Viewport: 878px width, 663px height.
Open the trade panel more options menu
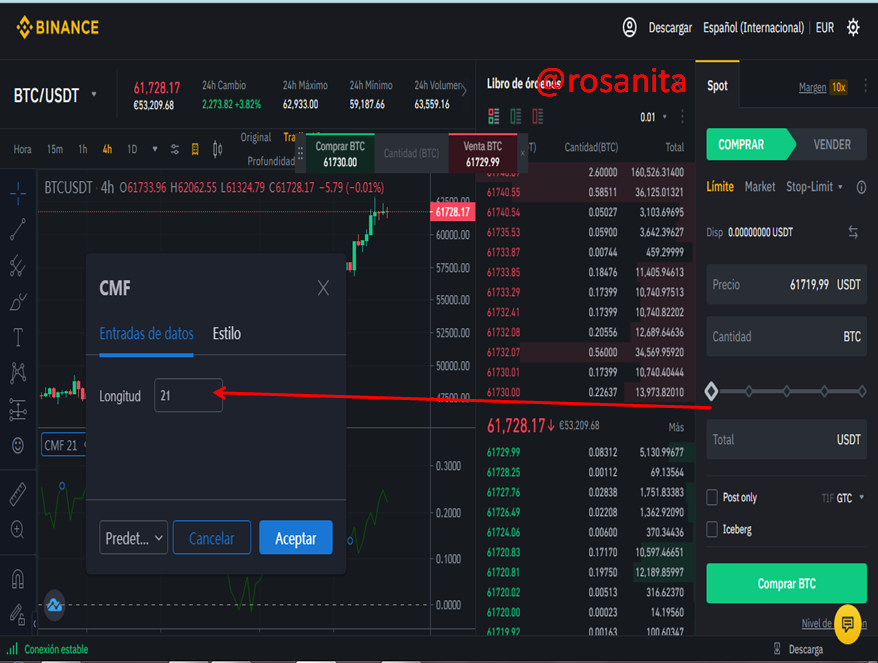(x=865, y=86)
